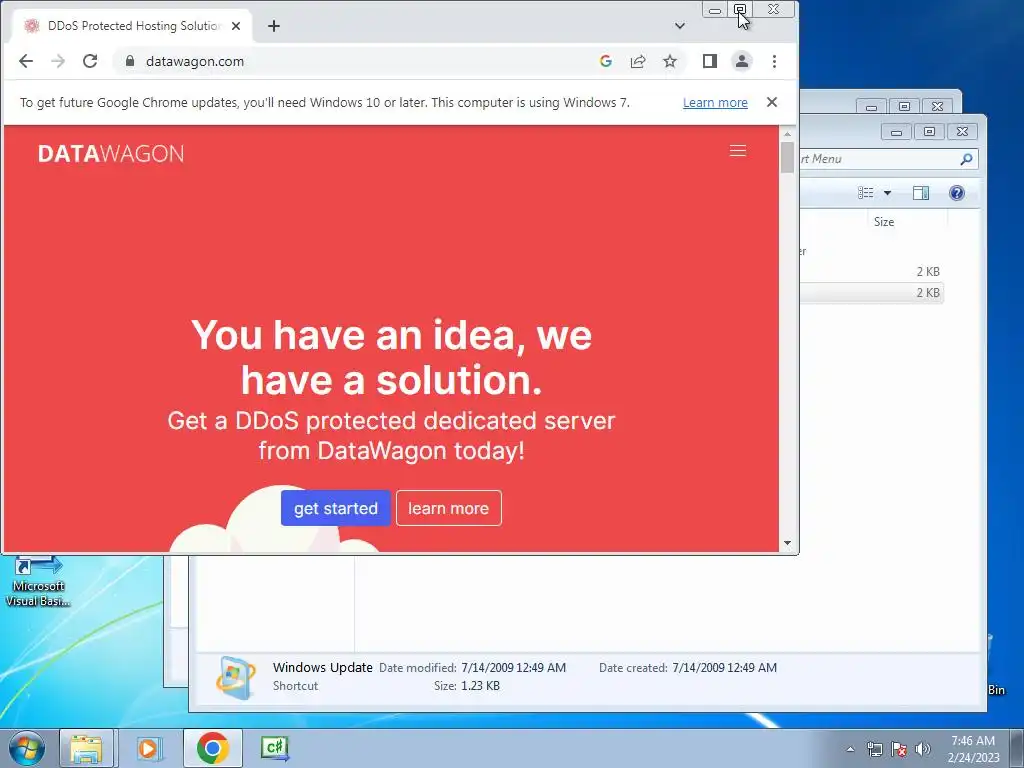This screenshot has width=1024, height=768.
Task: Click the network status tray icon
Action: point(875,749)
